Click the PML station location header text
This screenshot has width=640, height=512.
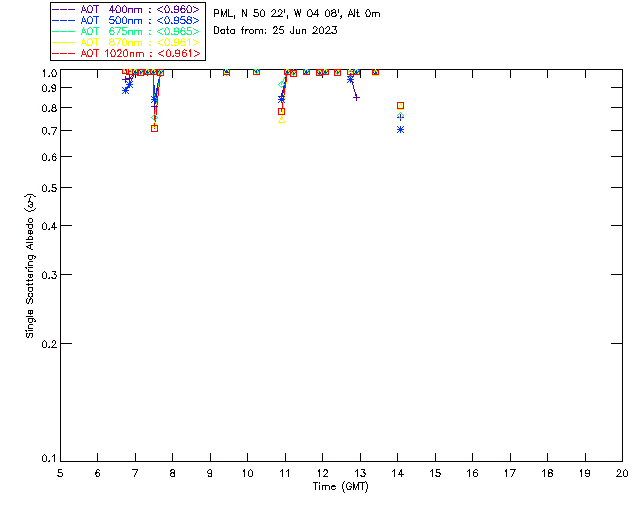pos(297,14)
